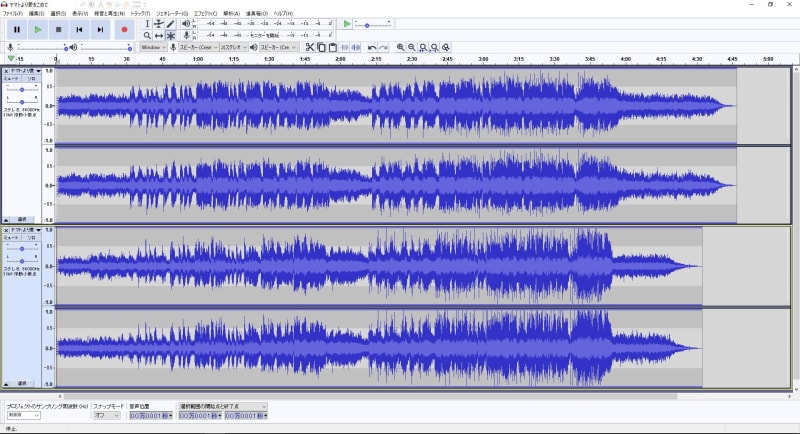Open the ヘルプ(H) menu
Image resolution: width=800 pixels, height=434 pixels.
(x=283, y=14)
